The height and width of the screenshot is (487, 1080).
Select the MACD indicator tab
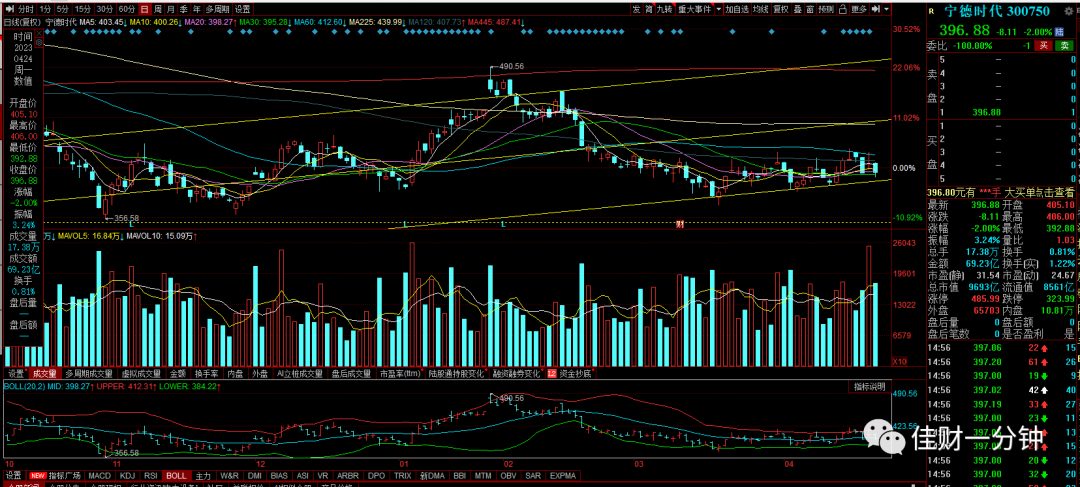pyautogui.click(x=100, y=475)
